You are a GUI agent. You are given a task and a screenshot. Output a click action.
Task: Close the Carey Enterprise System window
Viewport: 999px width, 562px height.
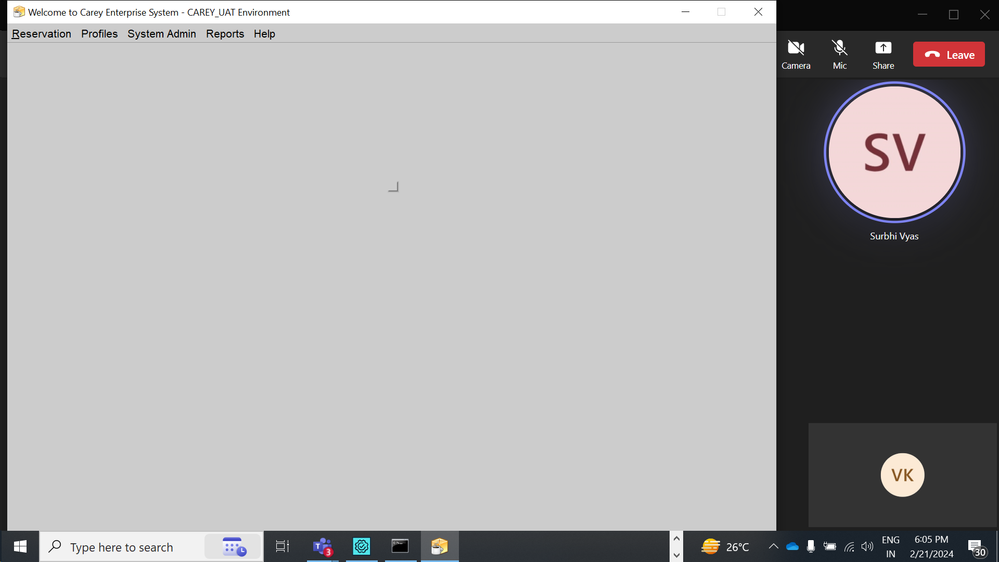(x=758, y=12)
